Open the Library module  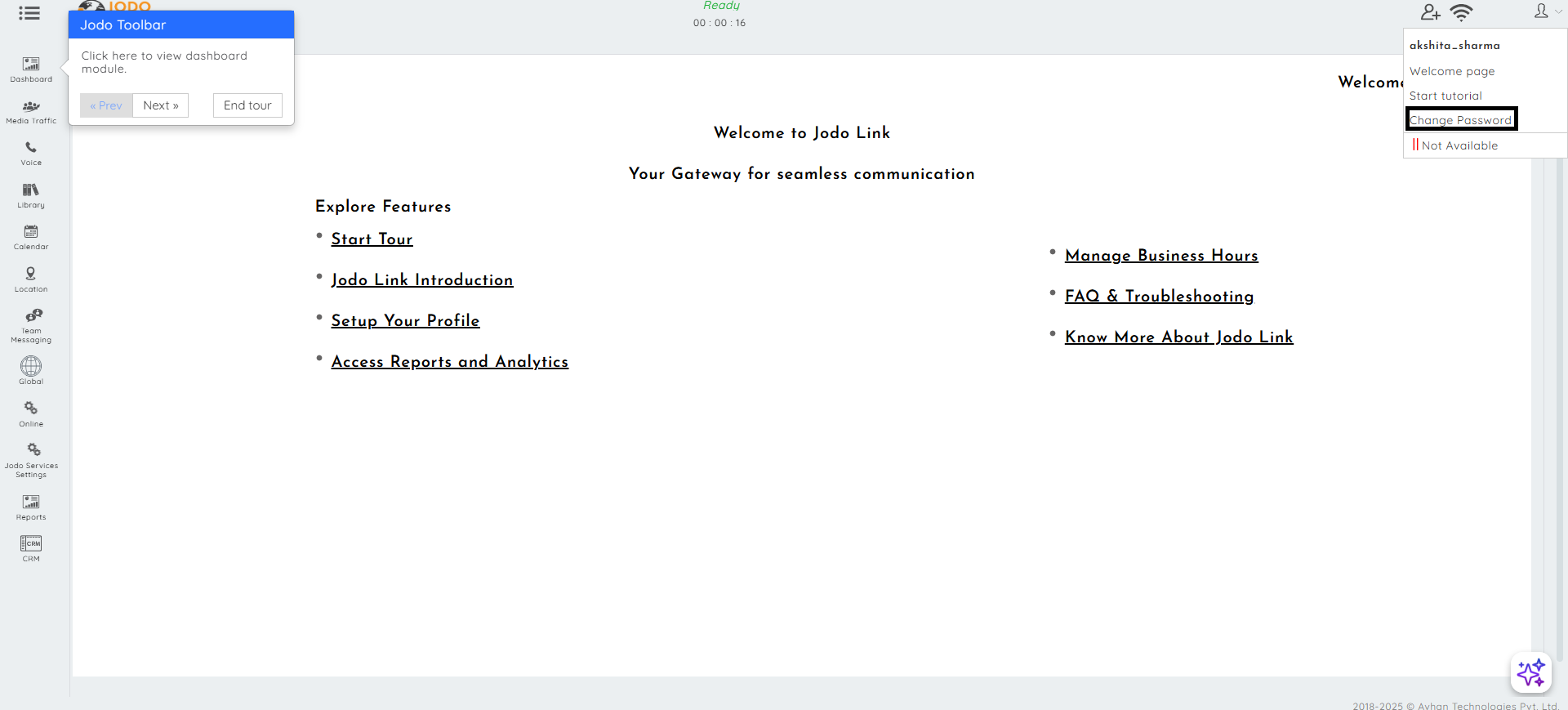click(31, 196)
